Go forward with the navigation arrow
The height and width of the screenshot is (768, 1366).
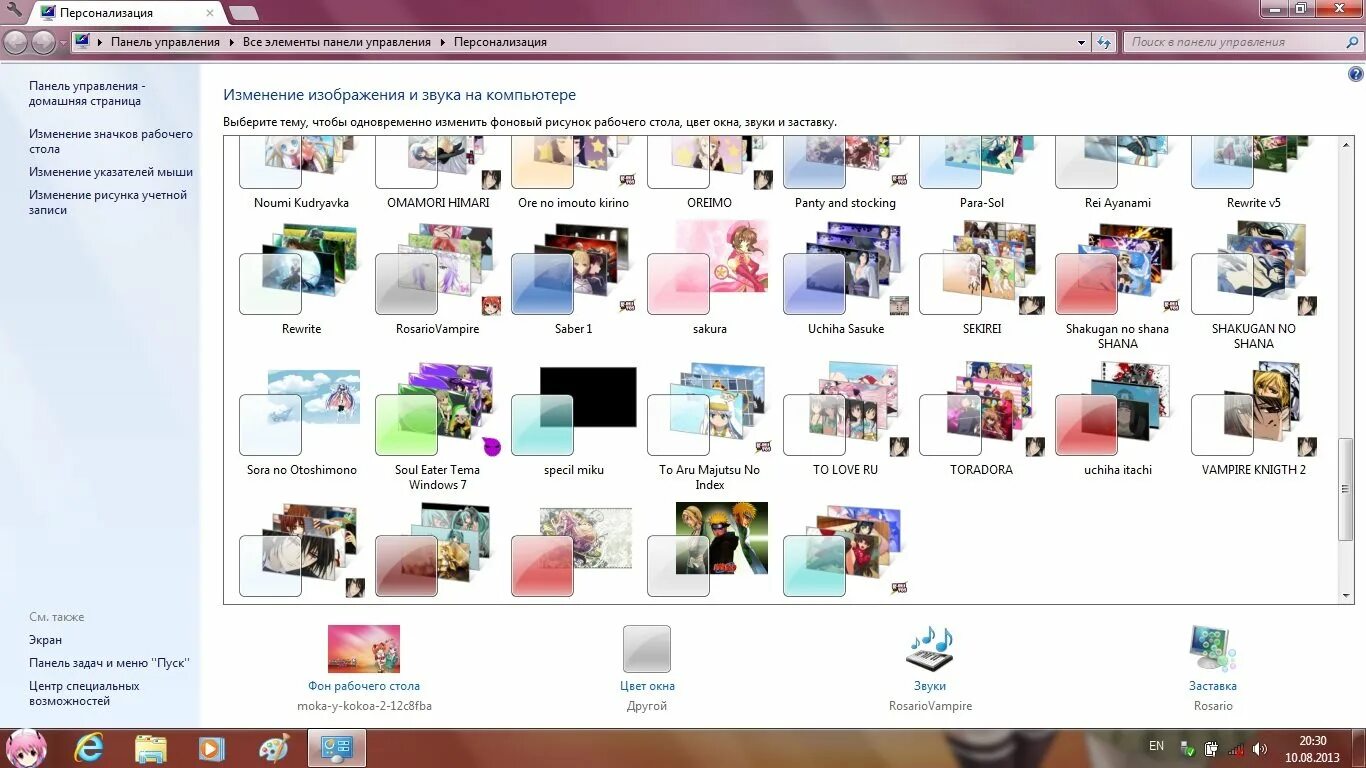[x=43, y=42]
